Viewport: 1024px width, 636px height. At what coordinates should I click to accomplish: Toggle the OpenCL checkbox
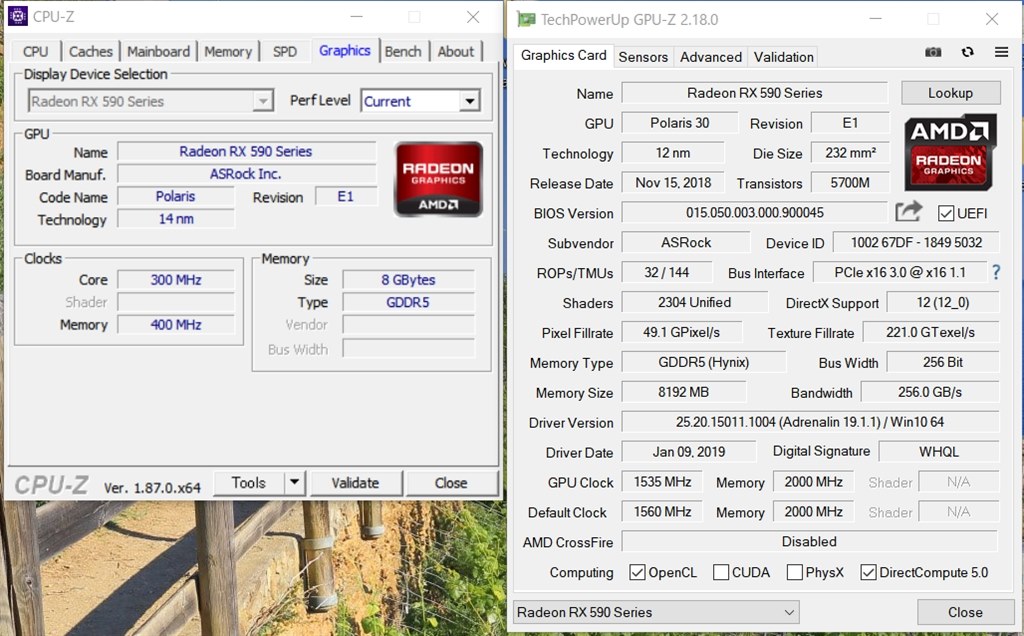[x=637, y=572]
